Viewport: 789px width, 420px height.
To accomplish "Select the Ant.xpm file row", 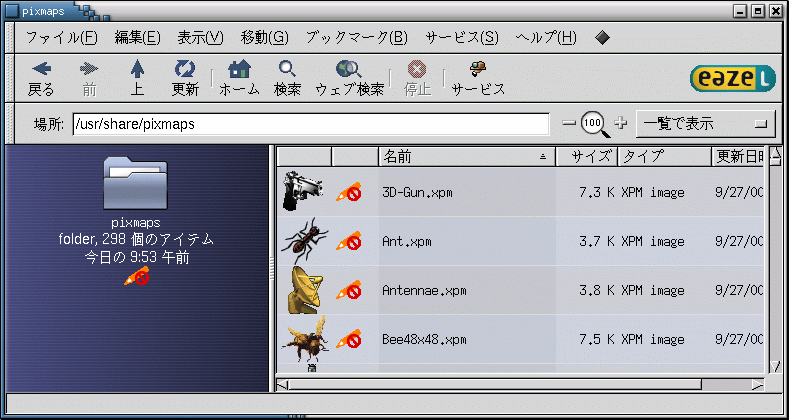I will click(520, 241).
